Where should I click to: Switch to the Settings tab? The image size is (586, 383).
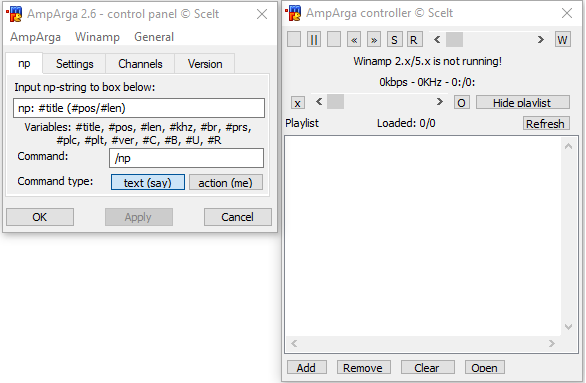pos(74,64)
